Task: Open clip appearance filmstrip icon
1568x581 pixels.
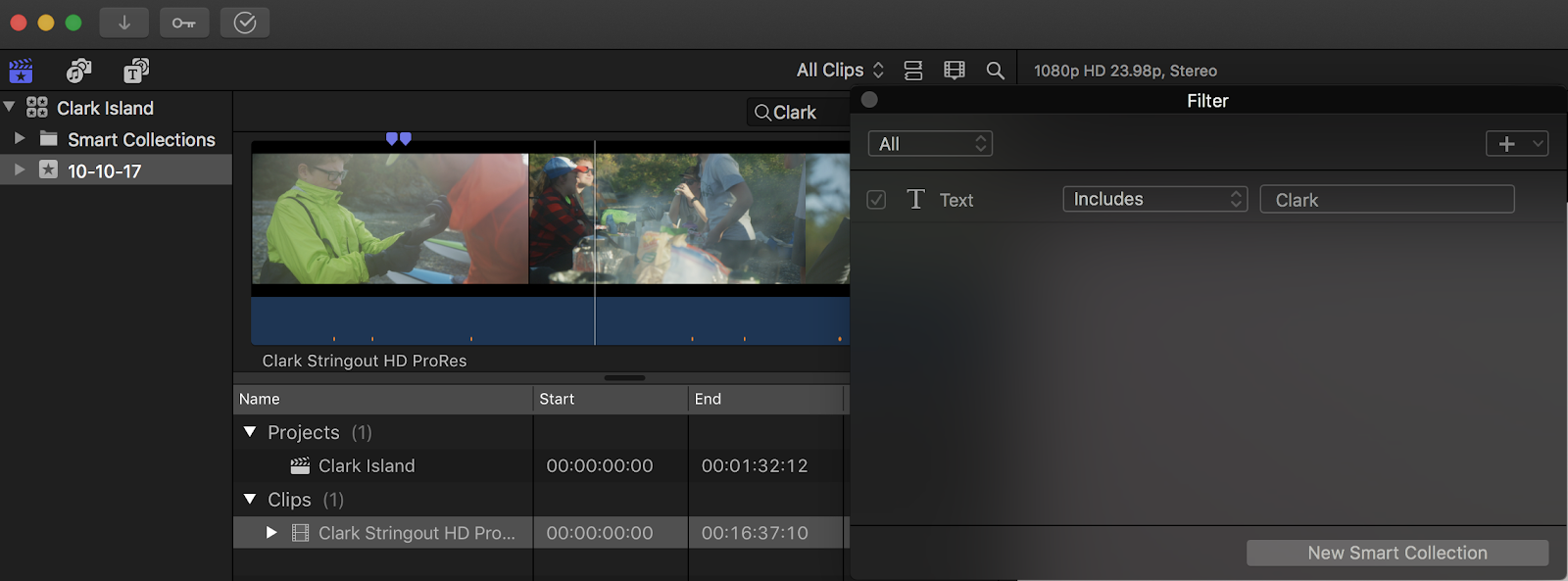Action: (x=954, y=71)
